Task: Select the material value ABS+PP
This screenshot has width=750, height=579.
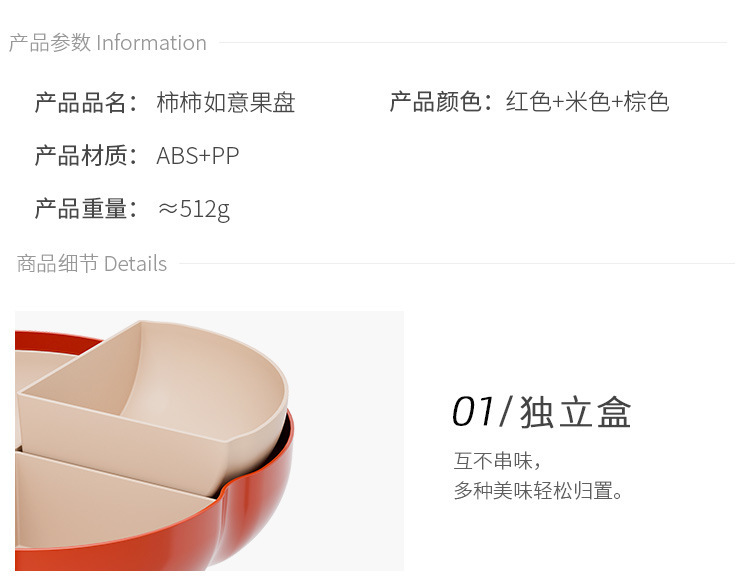Action: coord(198,156)
